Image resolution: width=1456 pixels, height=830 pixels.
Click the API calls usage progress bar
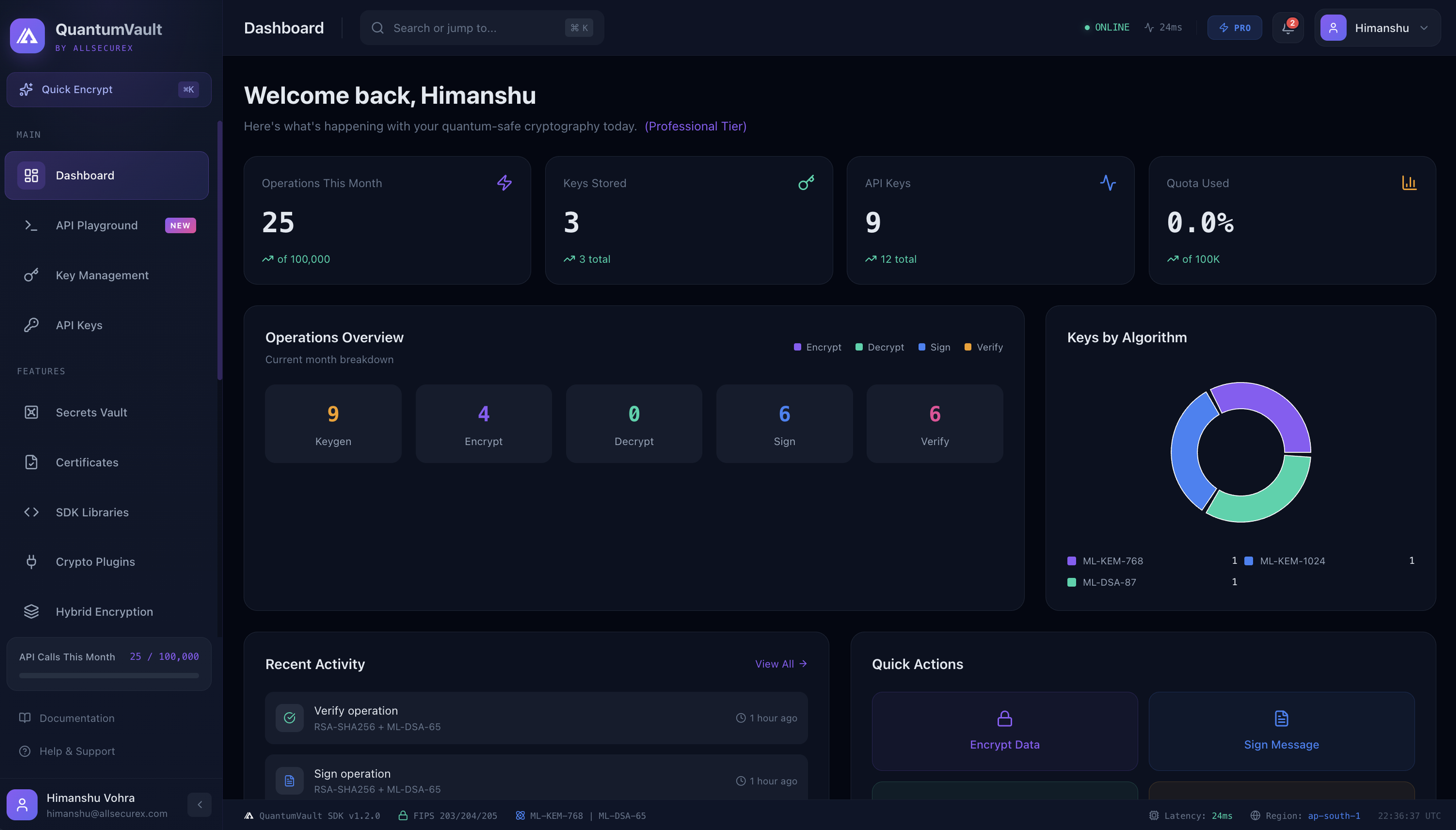pyautogui.click(x=108, y=676)
